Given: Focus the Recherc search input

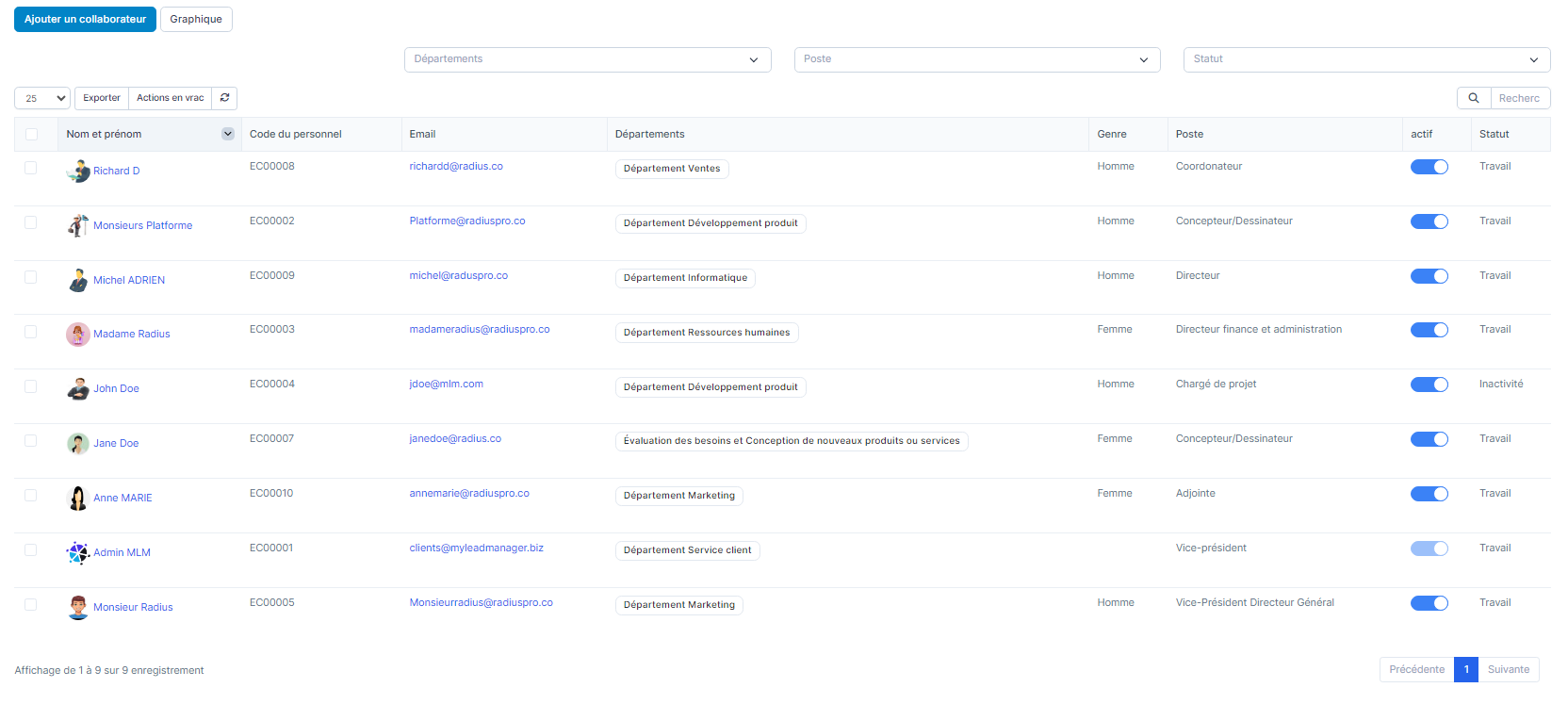Looking at the screenshot, I should point(1520,98).
